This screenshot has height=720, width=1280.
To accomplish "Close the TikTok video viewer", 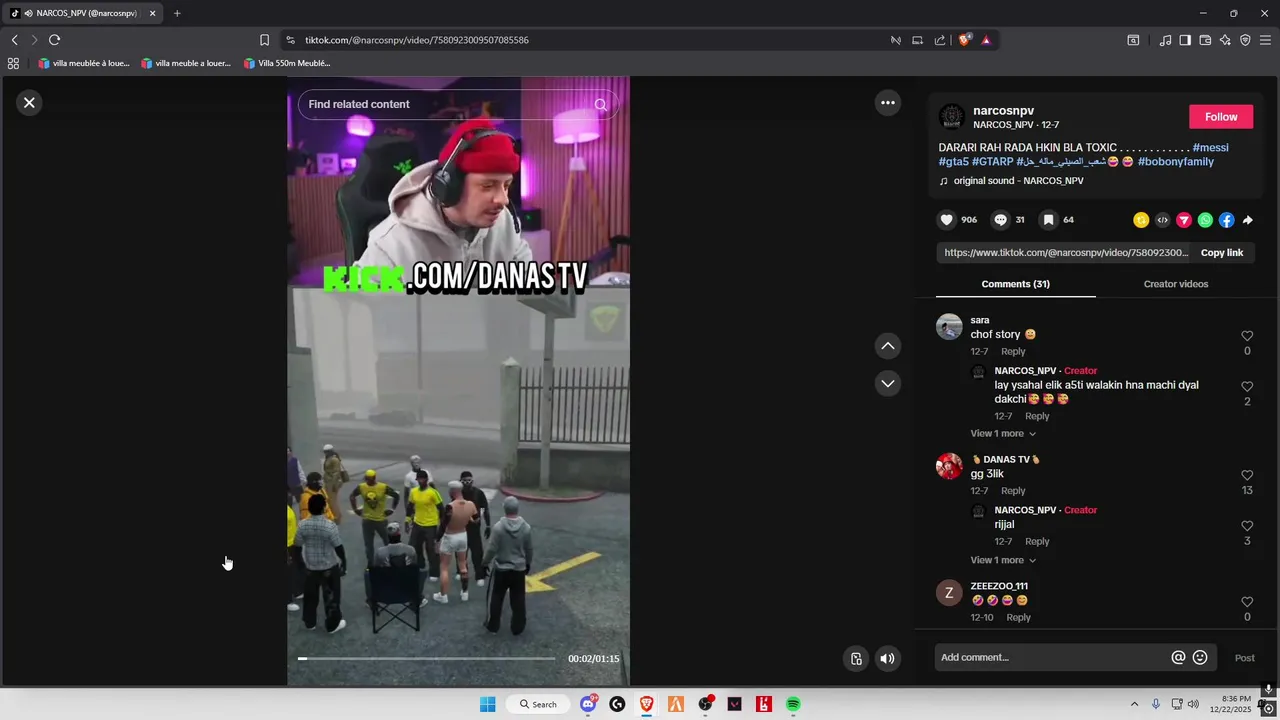I will 29,102.
